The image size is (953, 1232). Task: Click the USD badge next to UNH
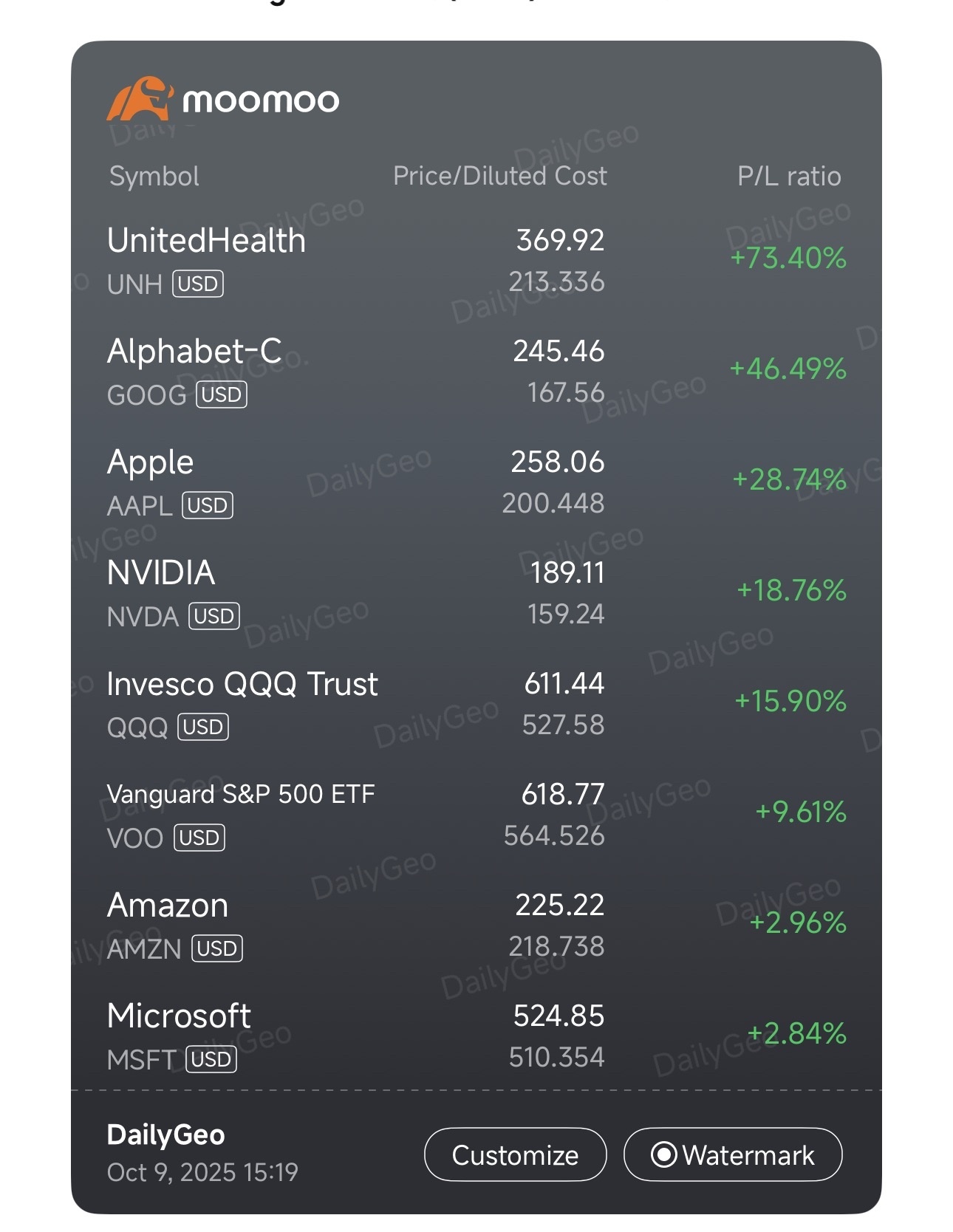198,284
